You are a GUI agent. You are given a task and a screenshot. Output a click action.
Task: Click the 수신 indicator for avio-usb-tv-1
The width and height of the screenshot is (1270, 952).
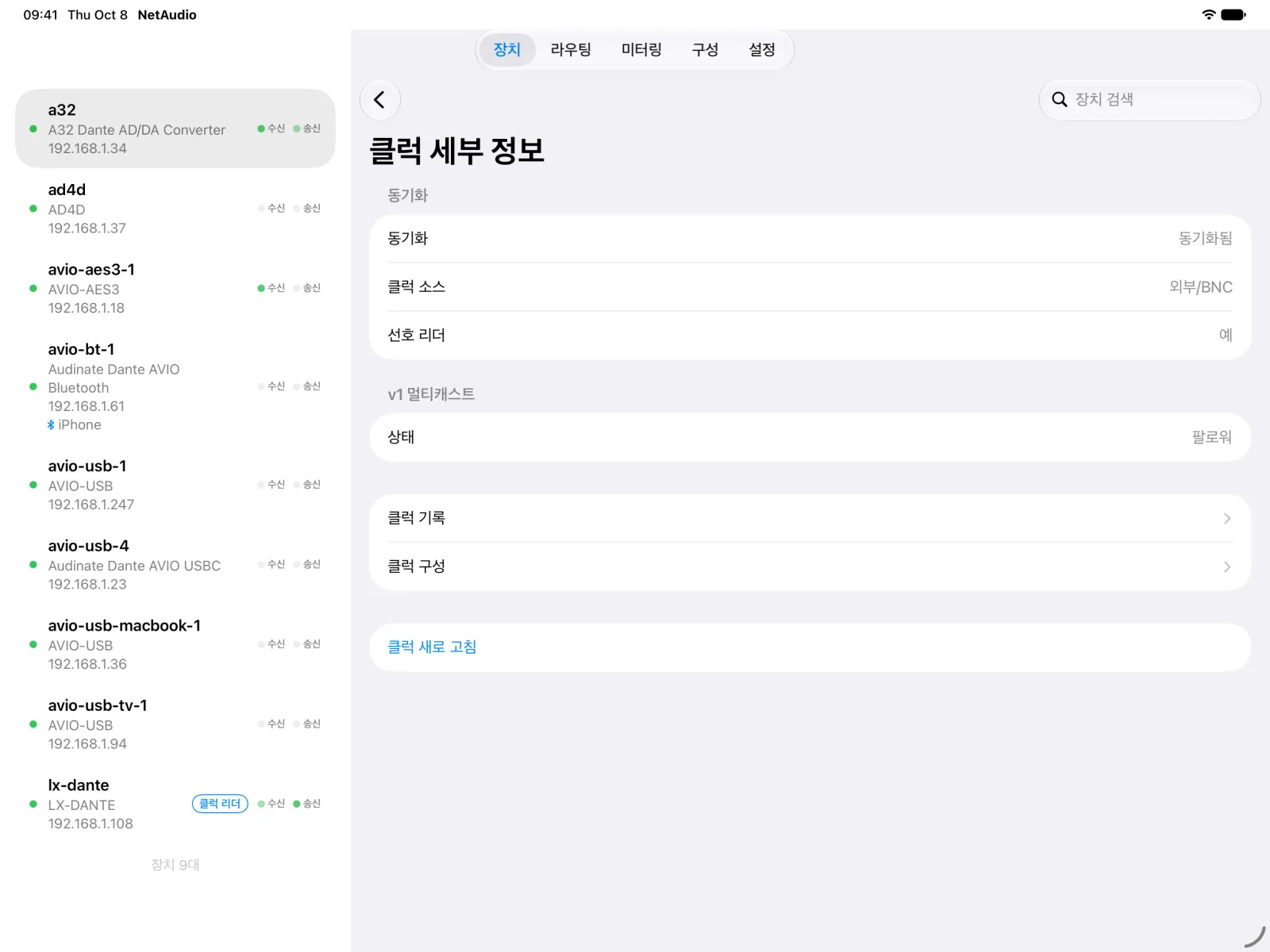pyautogui.click(x=271, y=724)
